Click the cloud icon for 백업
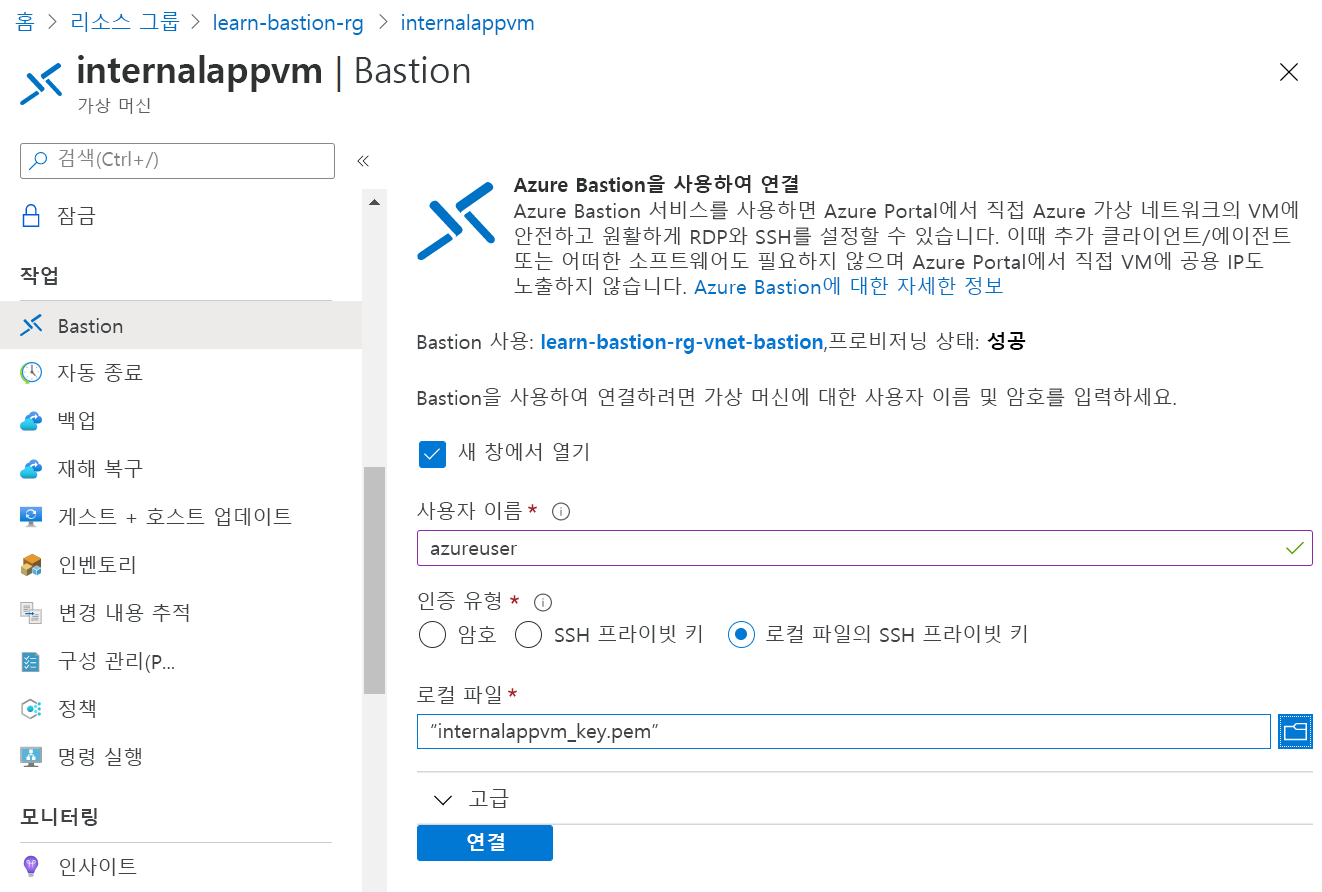Screen dimensions: 1322x892 31,421
